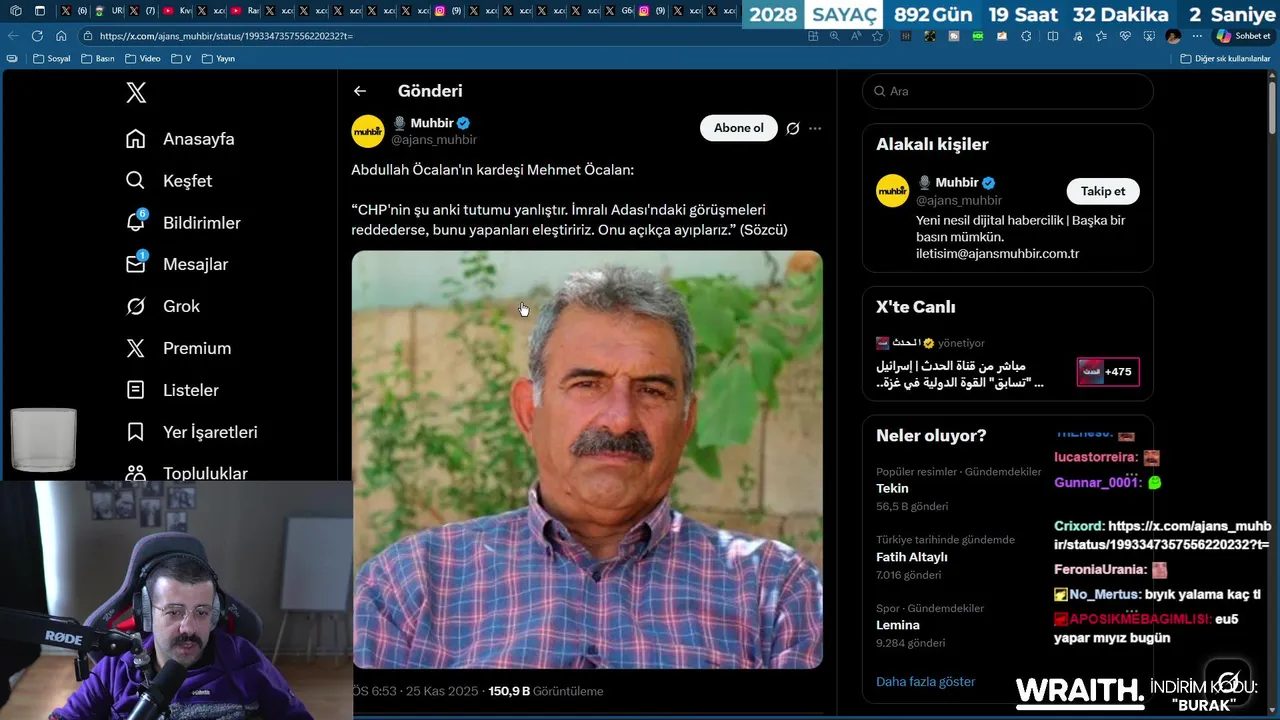Reload the page with the refresh icon

click(x=37, y=36)
